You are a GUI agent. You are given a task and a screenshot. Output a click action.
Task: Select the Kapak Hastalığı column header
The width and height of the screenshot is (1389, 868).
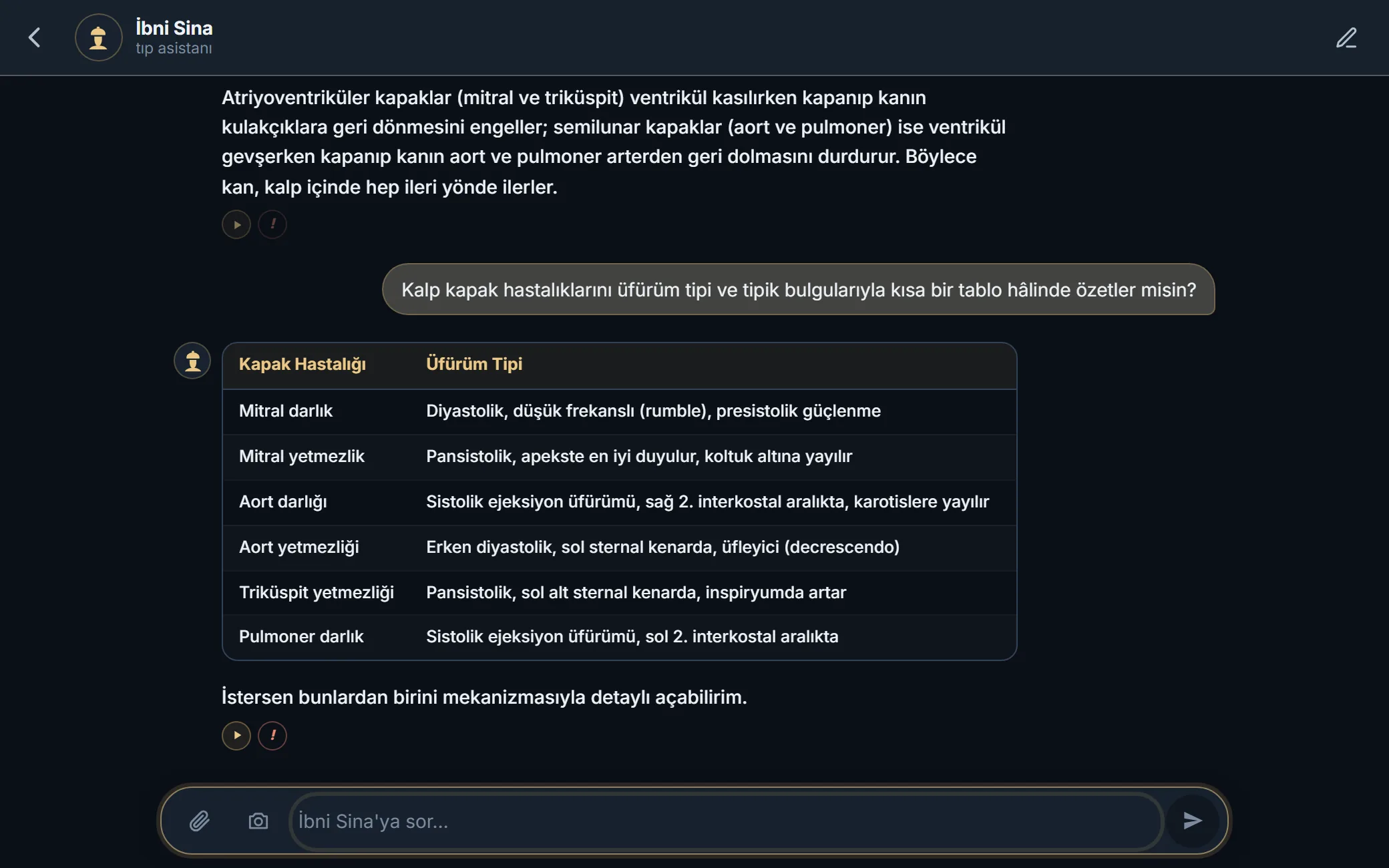(x=302, y=364)
